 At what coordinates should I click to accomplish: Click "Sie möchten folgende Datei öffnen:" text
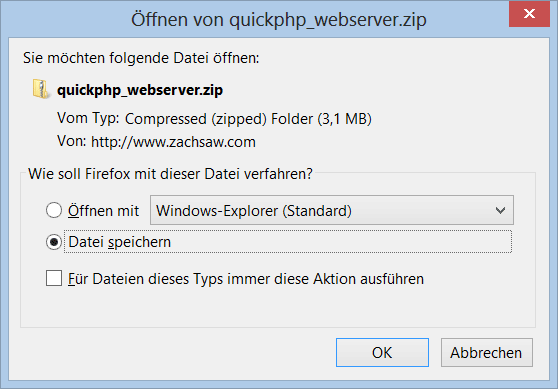(141, 58)
